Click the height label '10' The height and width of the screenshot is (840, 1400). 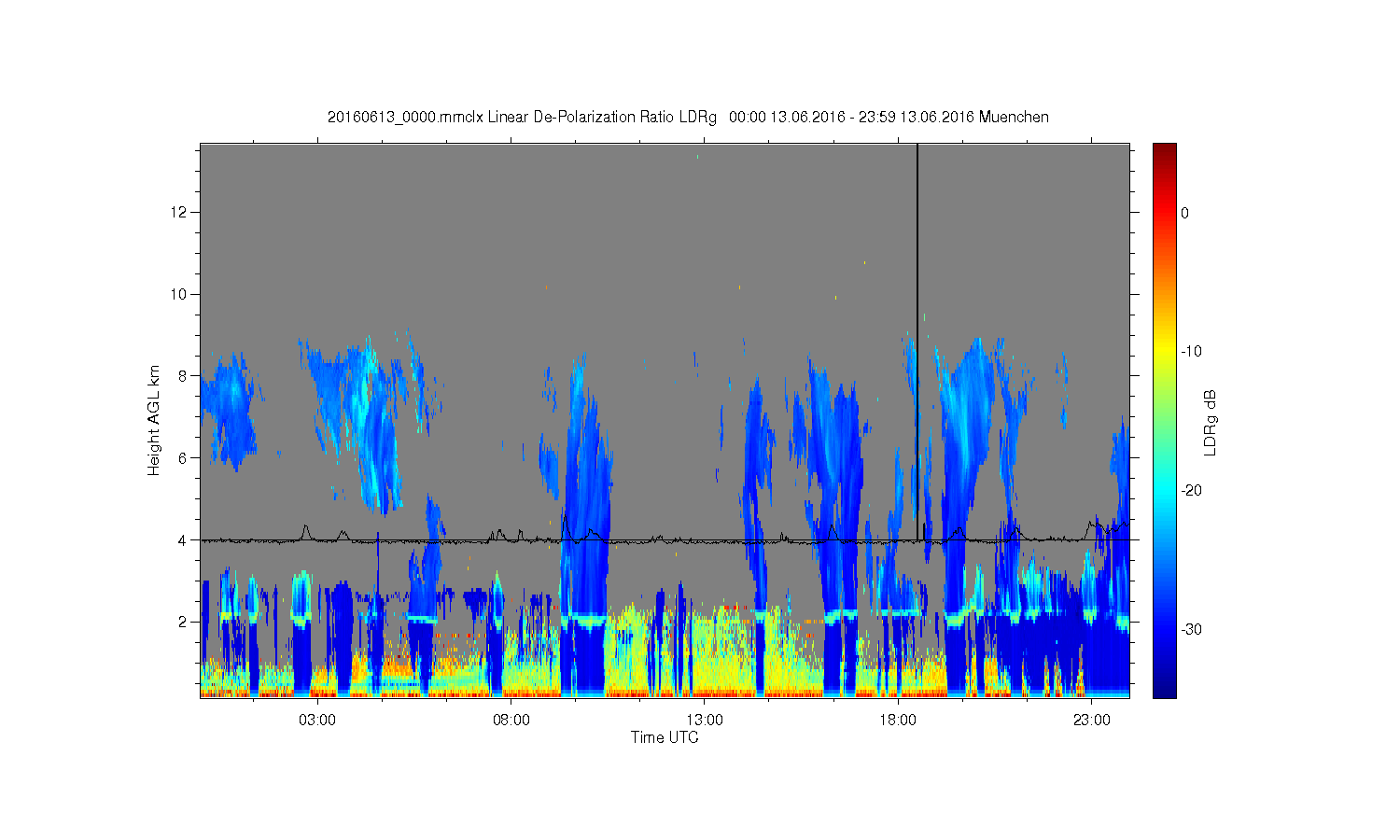180,294
